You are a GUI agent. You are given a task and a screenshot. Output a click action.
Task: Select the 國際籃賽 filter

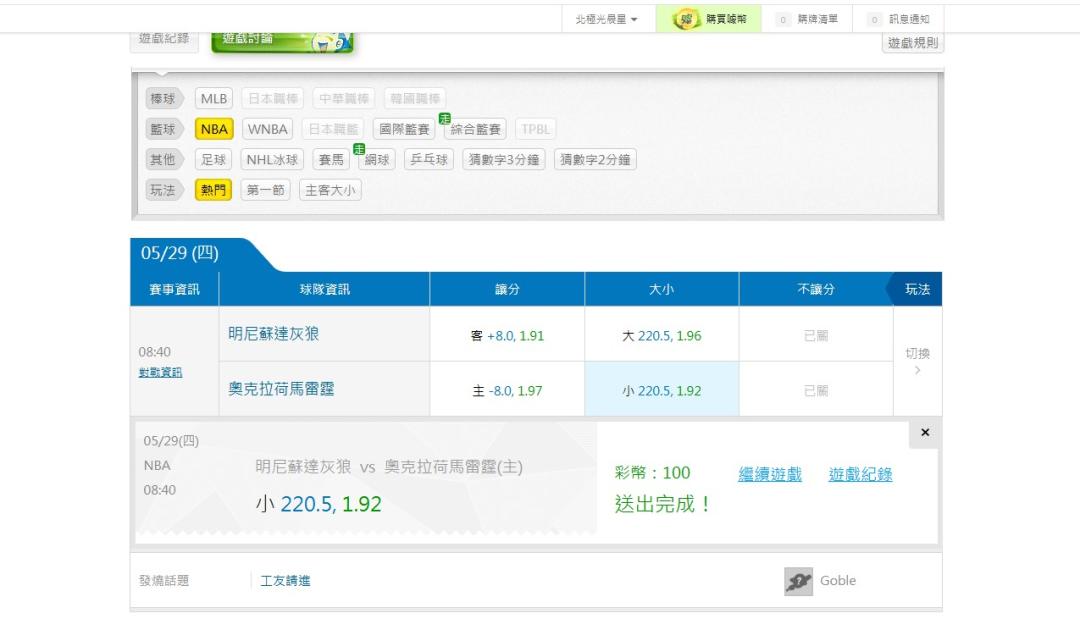(x=404, y=129)
